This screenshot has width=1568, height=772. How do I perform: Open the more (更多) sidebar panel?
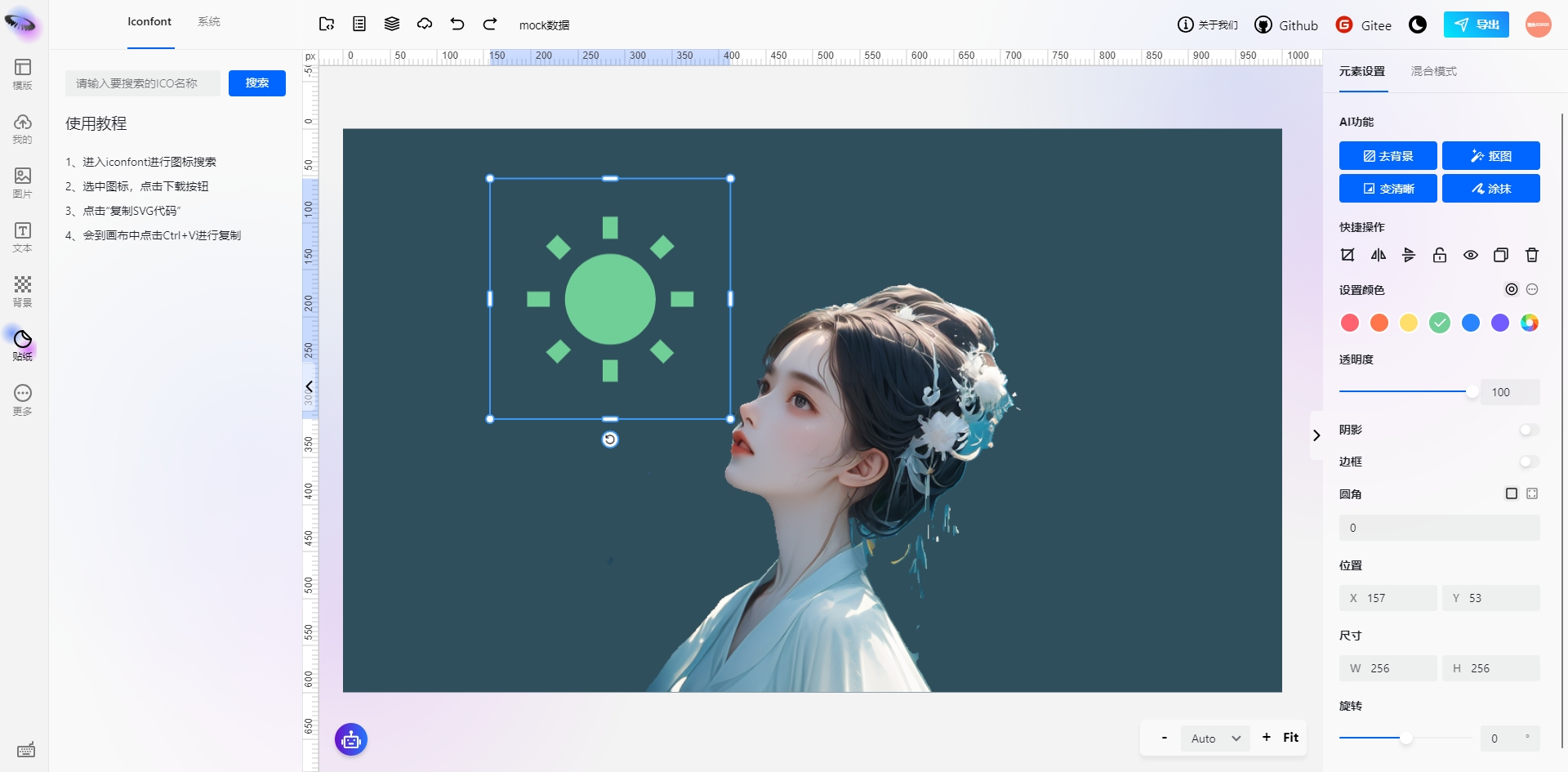[x=23, y=399]
